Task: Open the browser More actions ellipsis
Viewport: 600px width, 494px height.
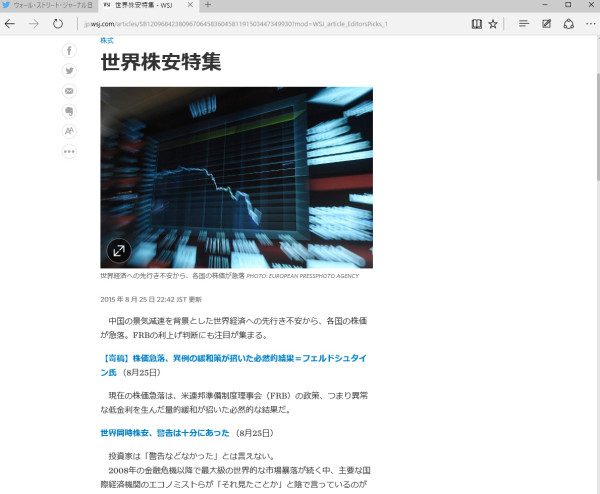Action: click(590, 24)
